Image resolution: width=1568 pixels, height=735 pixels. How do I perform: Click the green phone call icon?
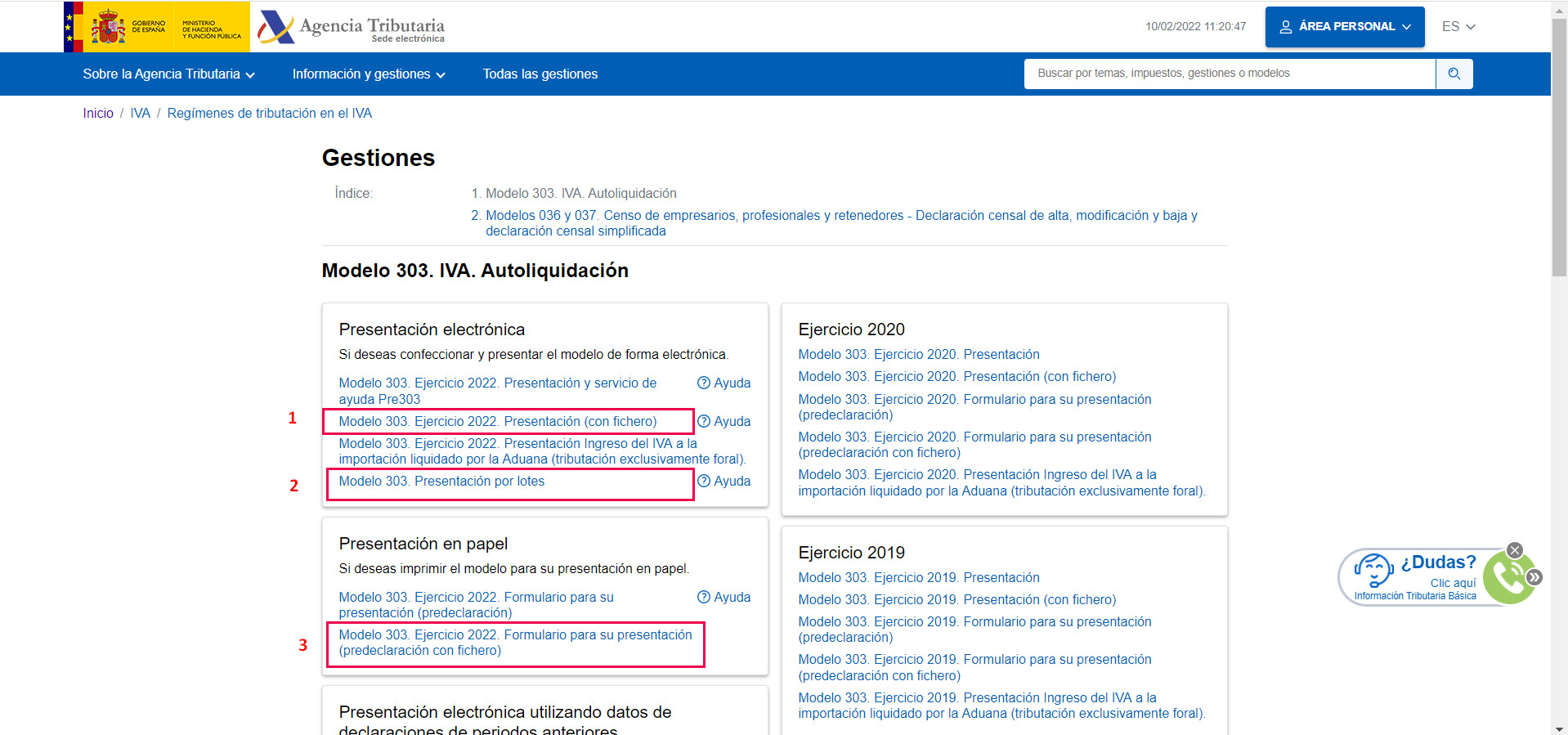click(1508, 577)
